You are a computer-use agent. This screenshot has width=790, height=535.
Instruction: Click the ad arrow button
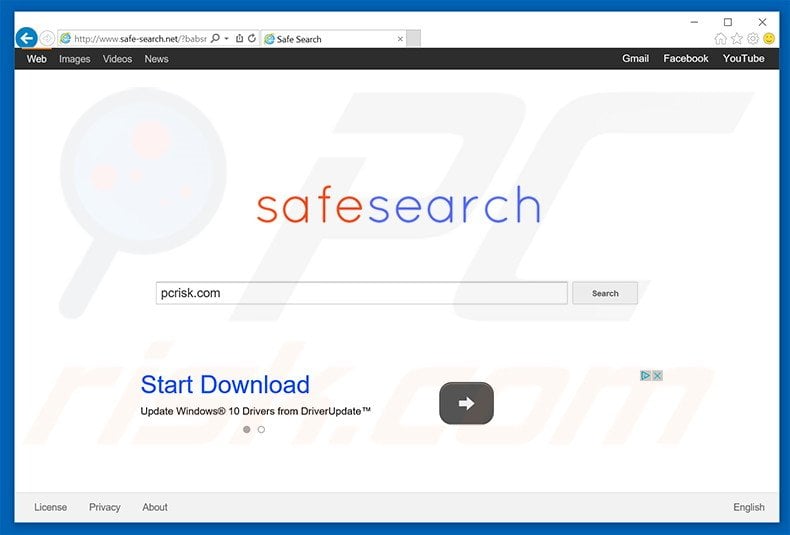coord(467,403)
